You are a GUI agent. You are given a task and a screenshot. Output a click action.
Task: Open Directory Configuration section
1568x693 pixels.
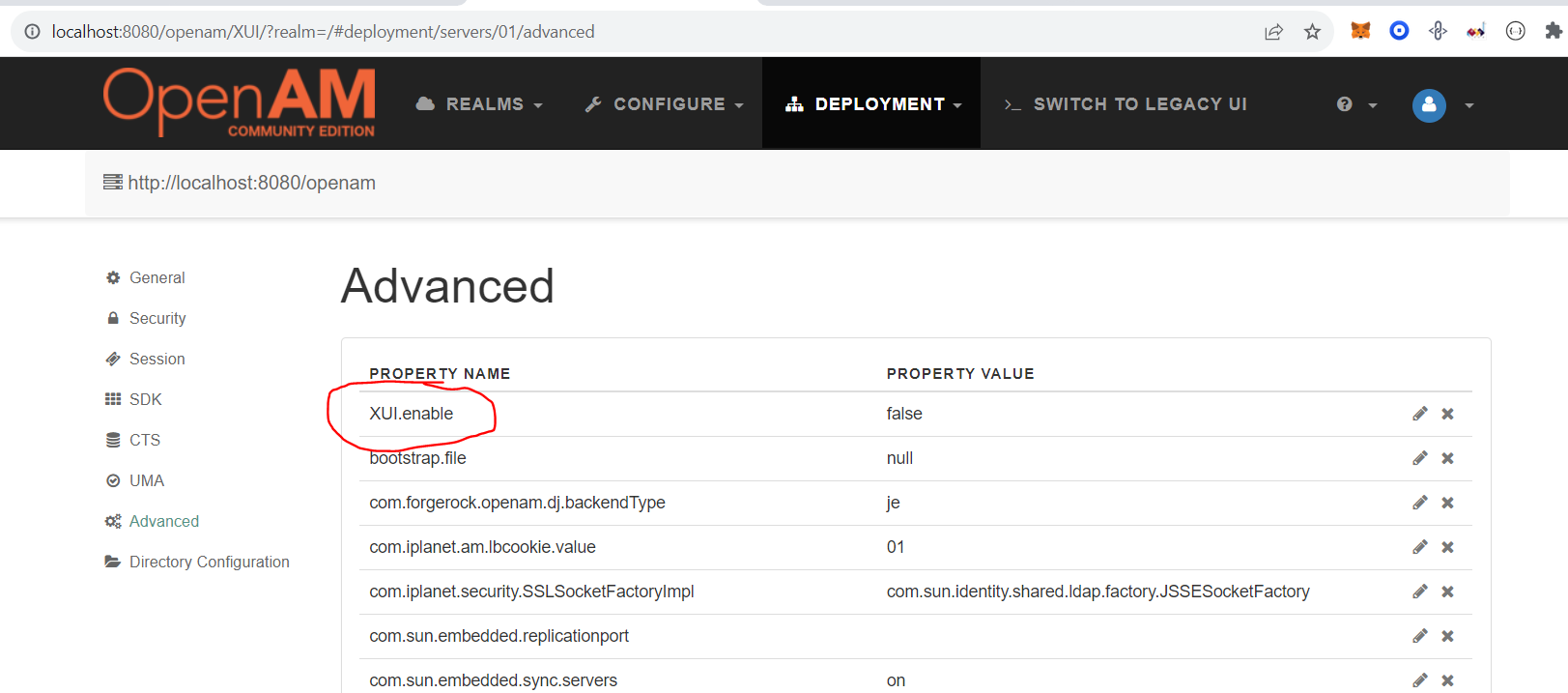(x=197, y=562)
